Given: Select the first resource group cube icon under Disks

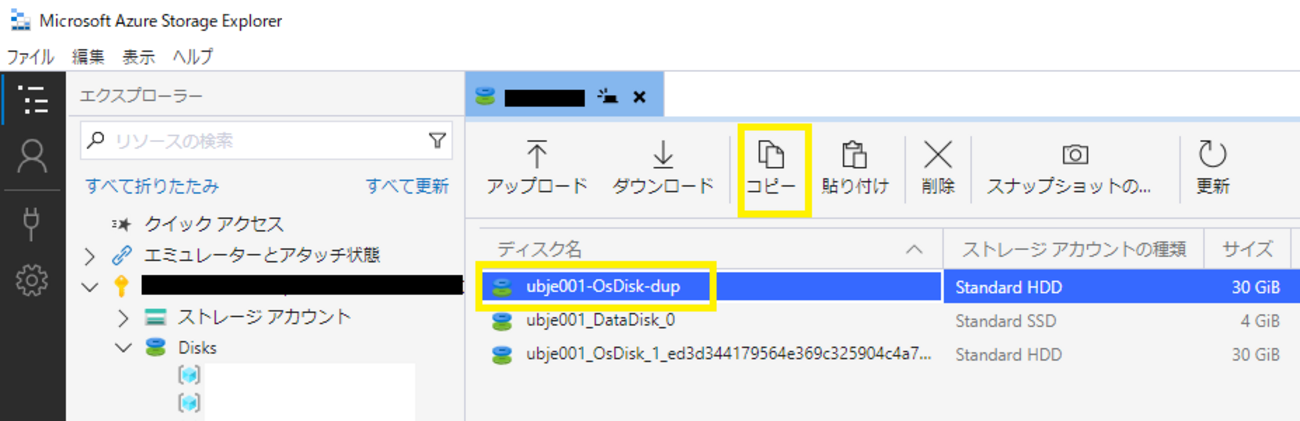Looking at the screenshot, I should coord(189,375).
